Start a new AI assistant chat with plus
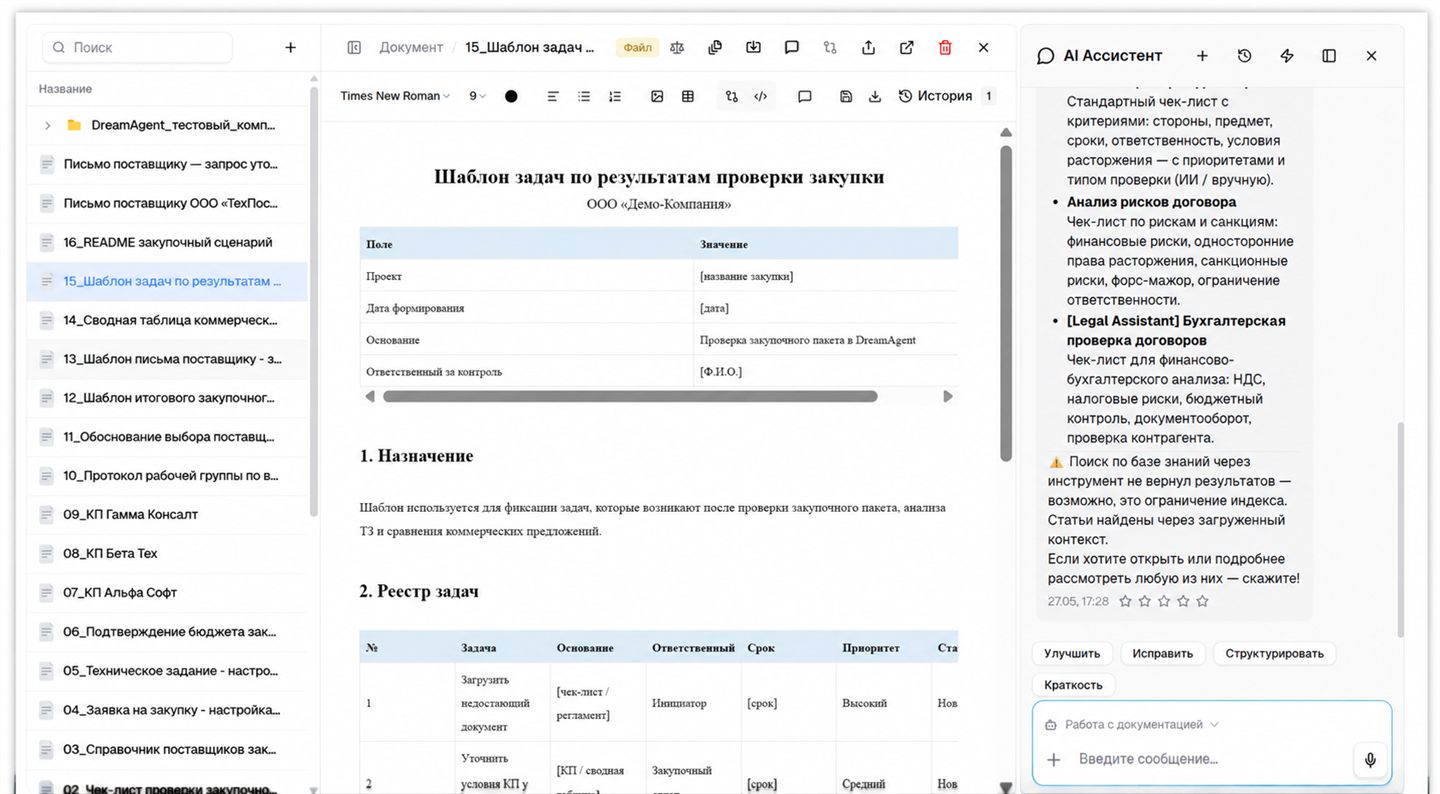This screenshot has height=794, width=1440. click(x=1202, y=56)
